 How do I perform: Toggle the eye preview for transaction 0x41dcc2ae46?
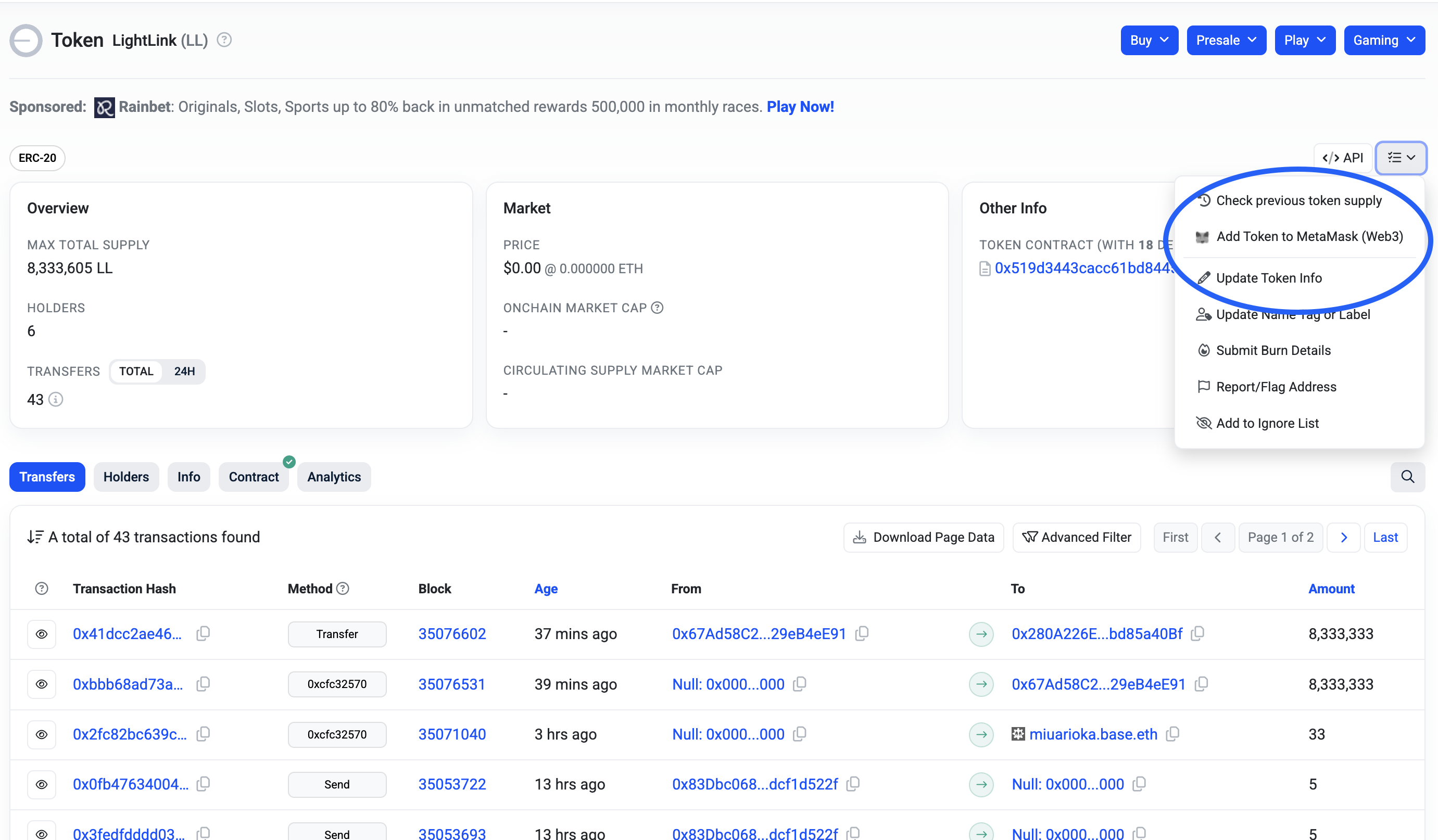42,634
